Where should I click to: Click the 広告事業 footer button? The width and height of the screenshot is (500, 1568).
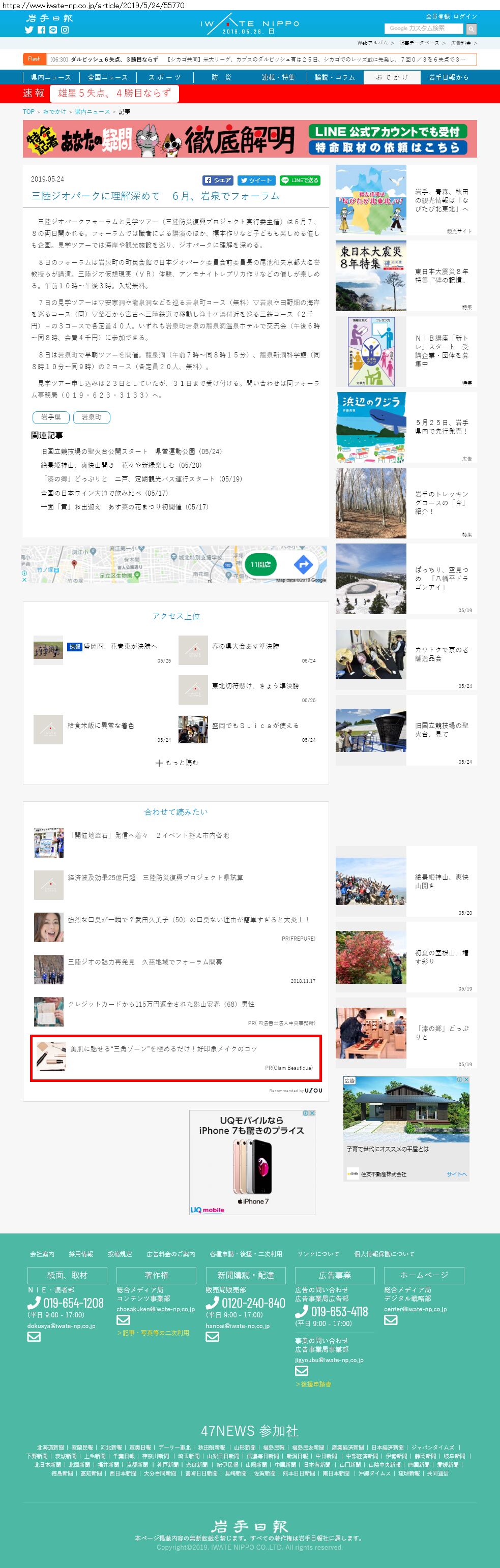(x=334, y=1275)
